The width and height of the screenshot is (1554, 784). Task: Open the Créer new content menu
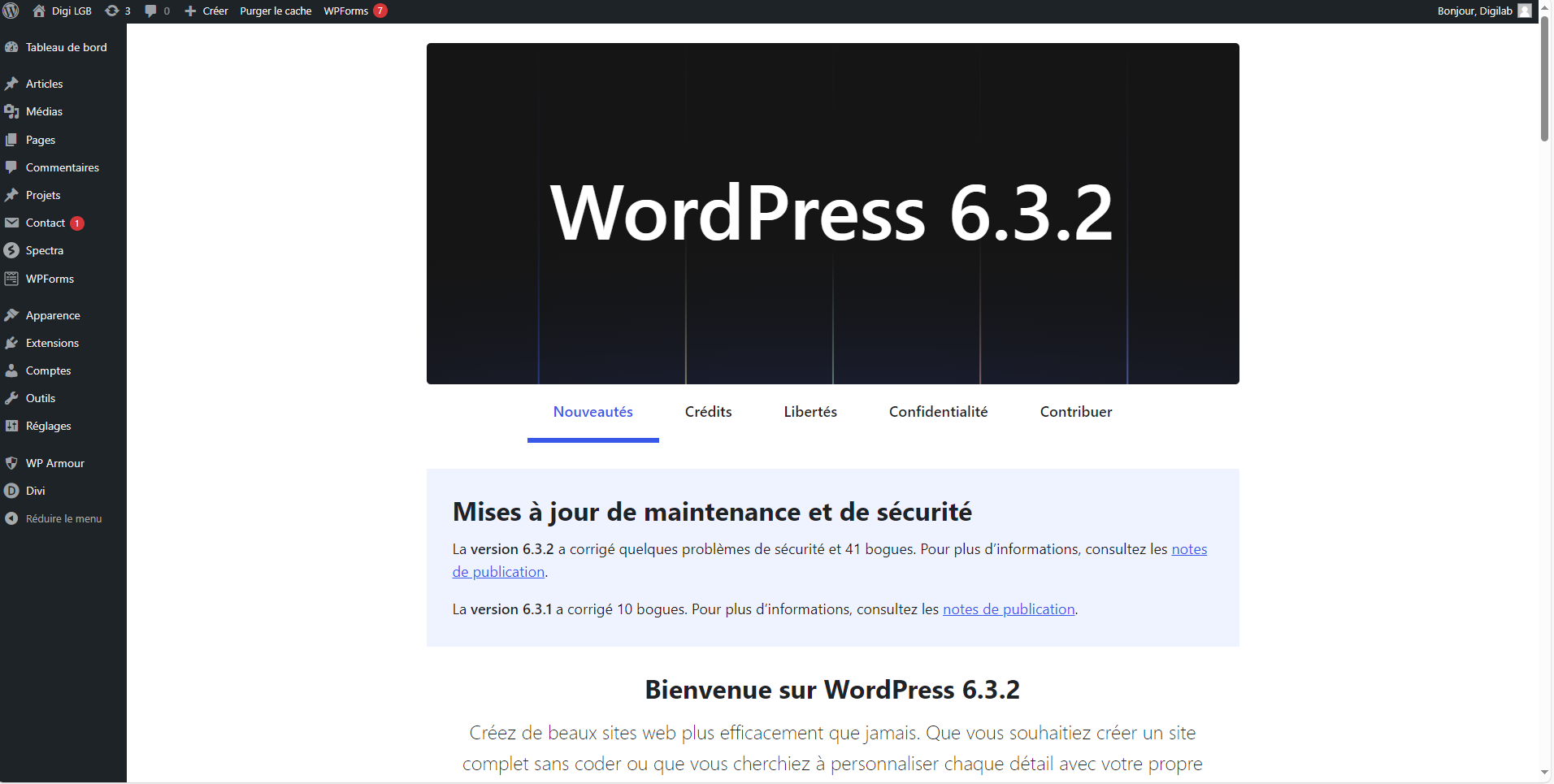(x=206, y=11)
